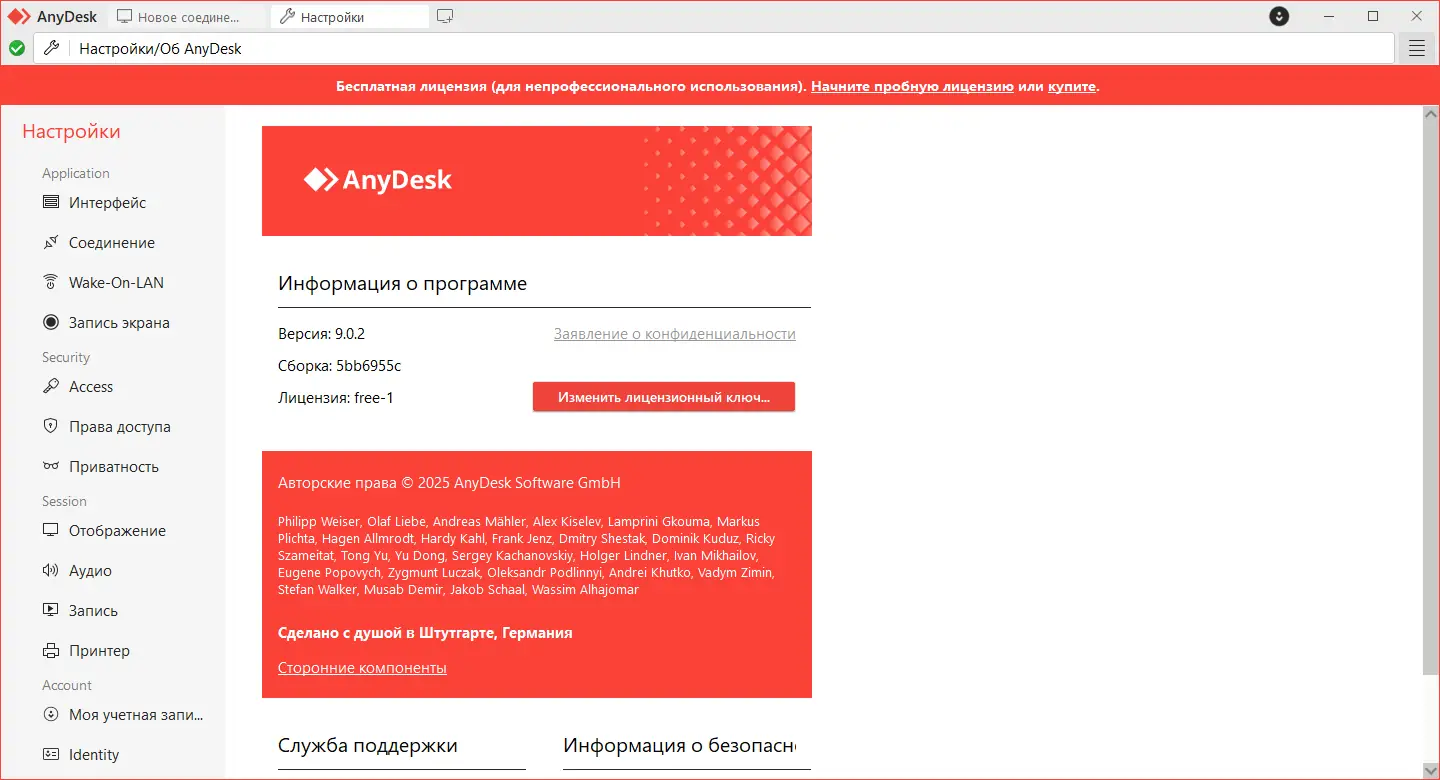Click Начните пробную лицензию link
1440x780 pixels.
pyautogui.click(x=912, y=86)
